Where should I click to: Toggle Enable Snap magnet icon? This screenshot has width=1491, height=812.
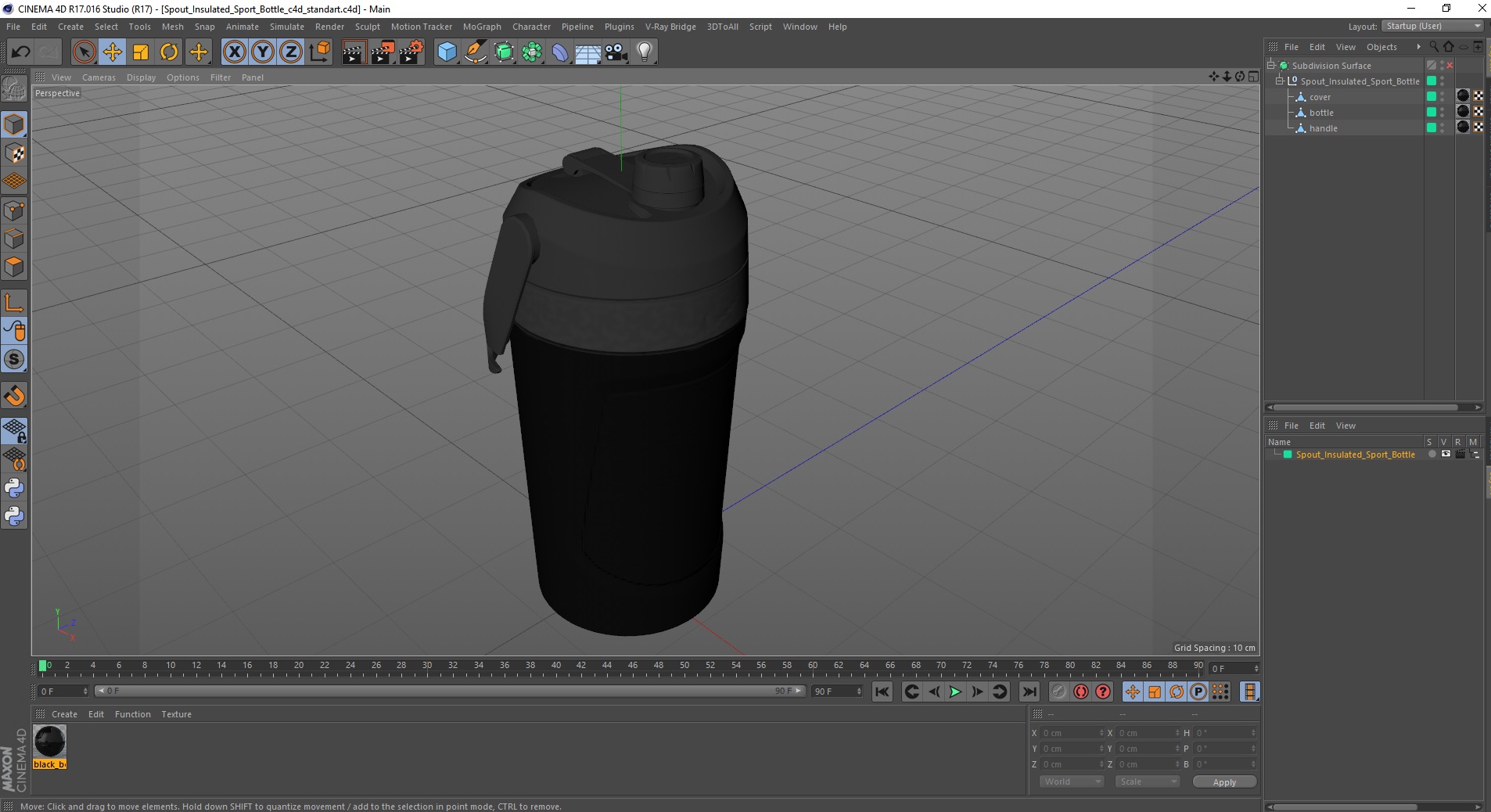pyautogui.click(x=14, y=396)
